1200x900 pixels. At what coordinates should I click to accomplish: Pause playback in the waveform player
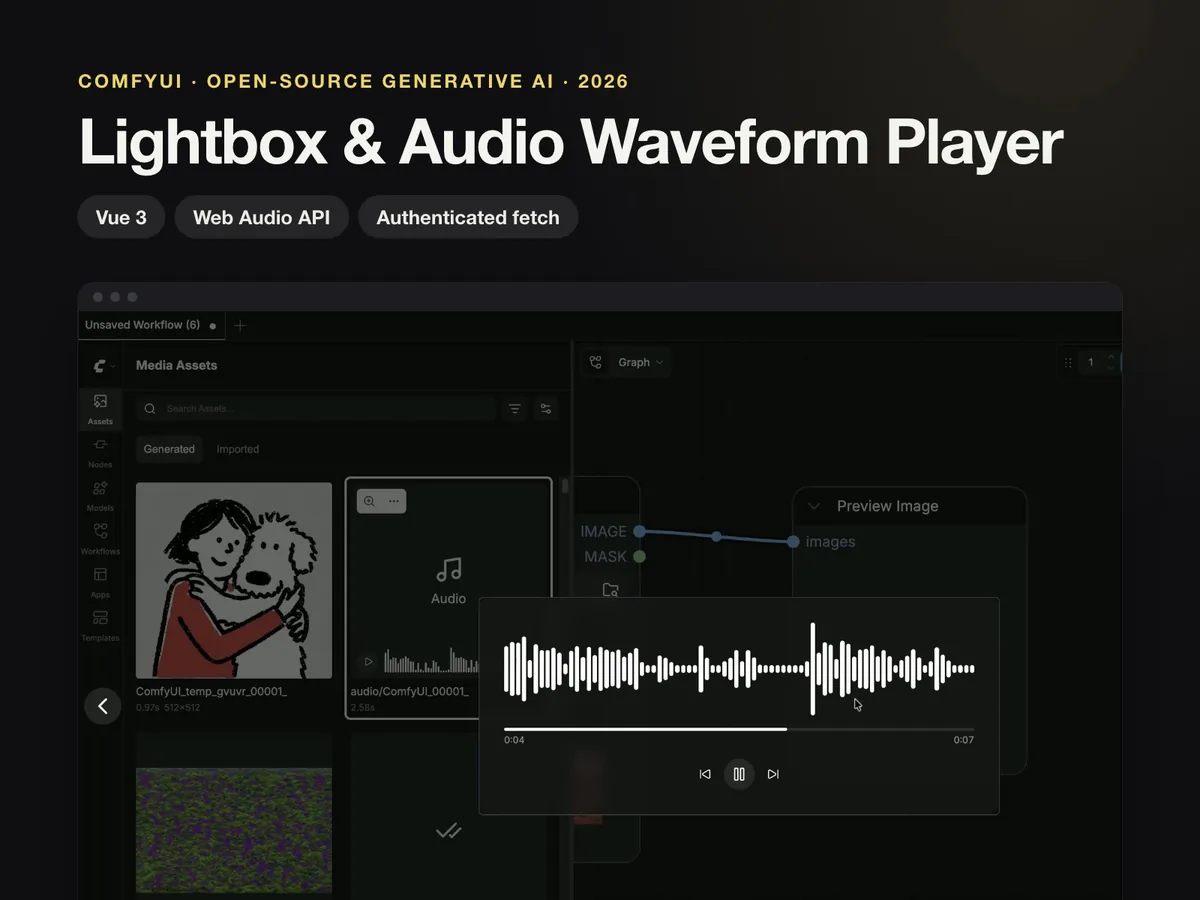pyautogui.click(x=739, y=774)
